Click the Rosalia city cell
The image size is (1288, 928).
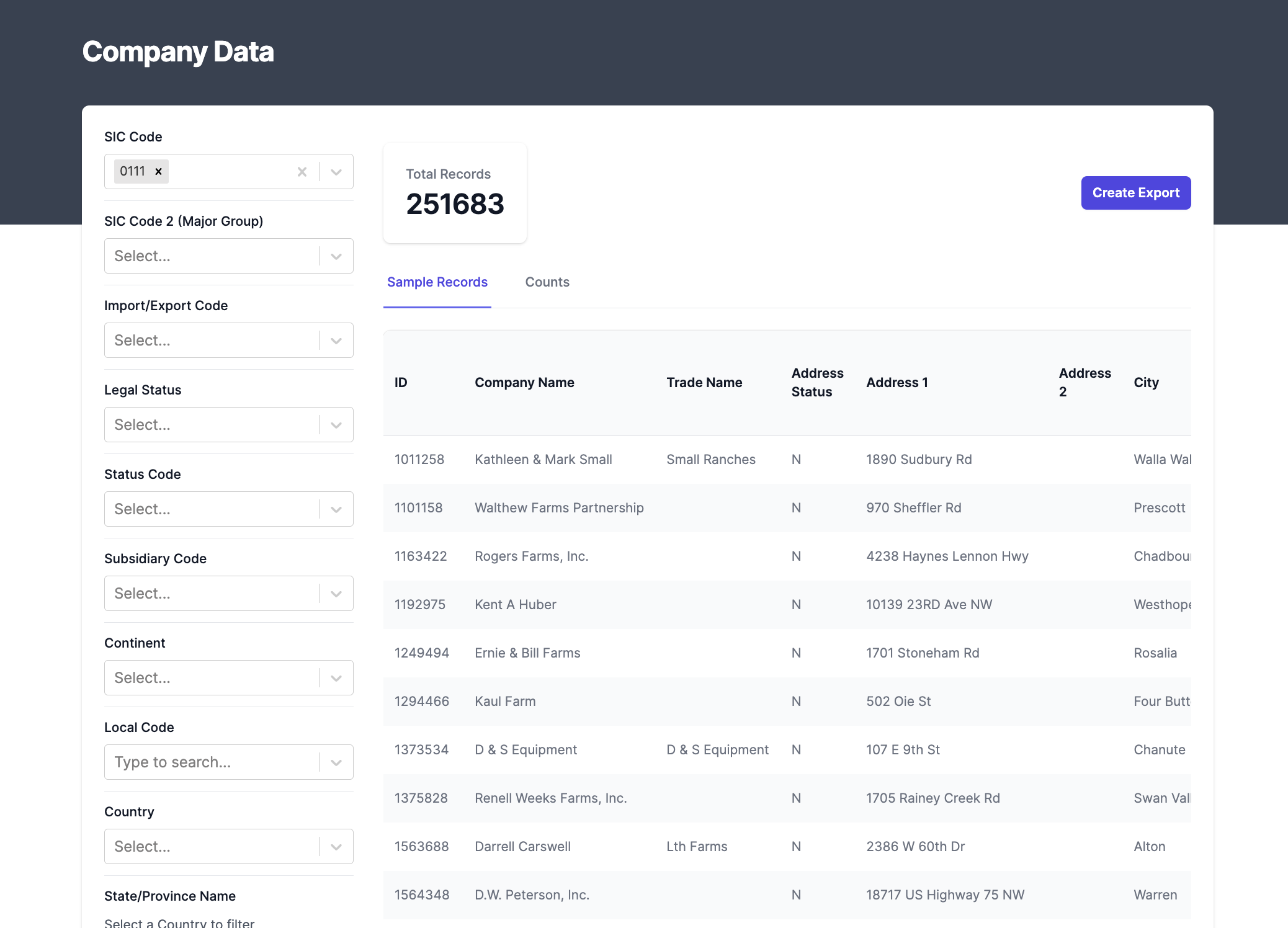click(1155, 653)
